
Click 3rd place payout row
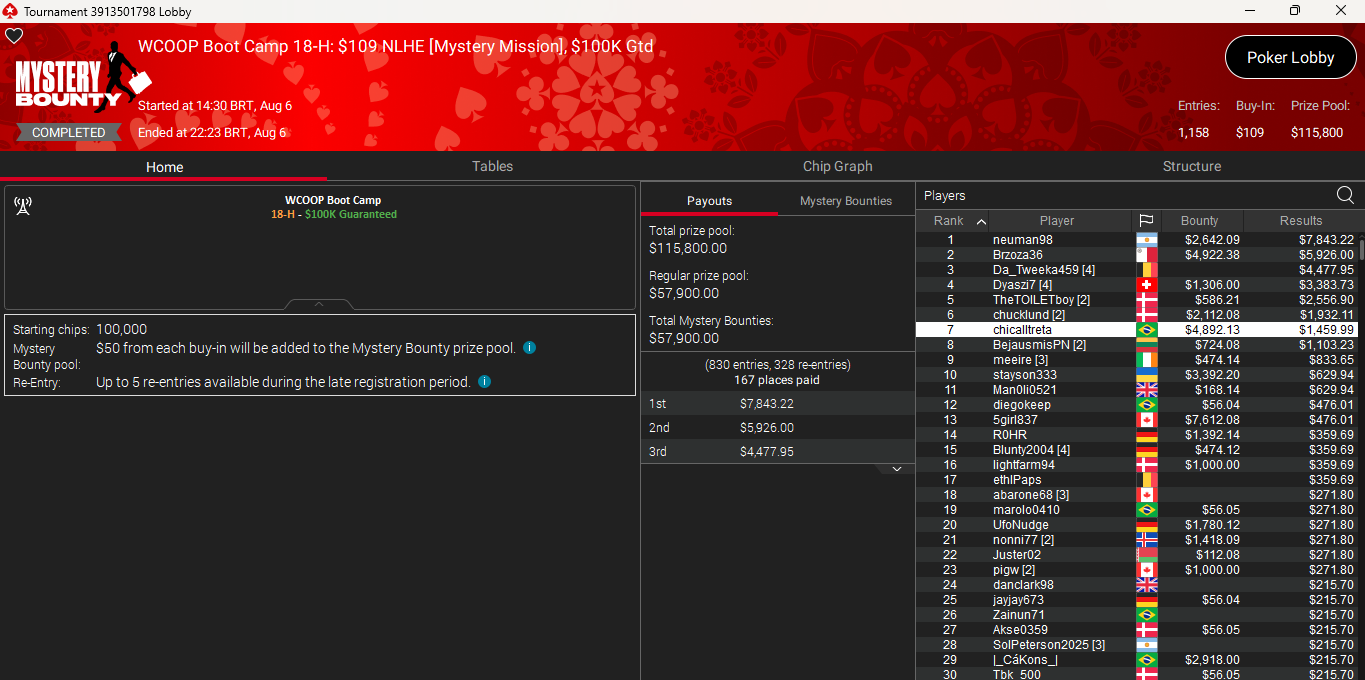coord(778,451)
